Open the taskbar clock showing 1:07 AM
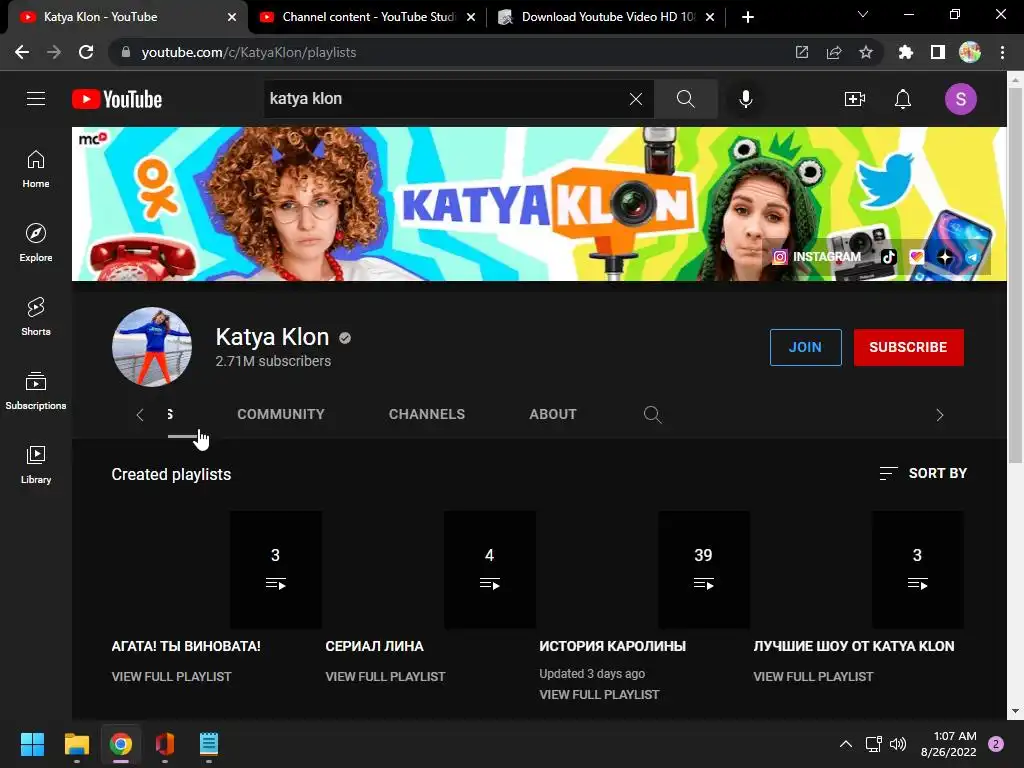 [948, 744]
